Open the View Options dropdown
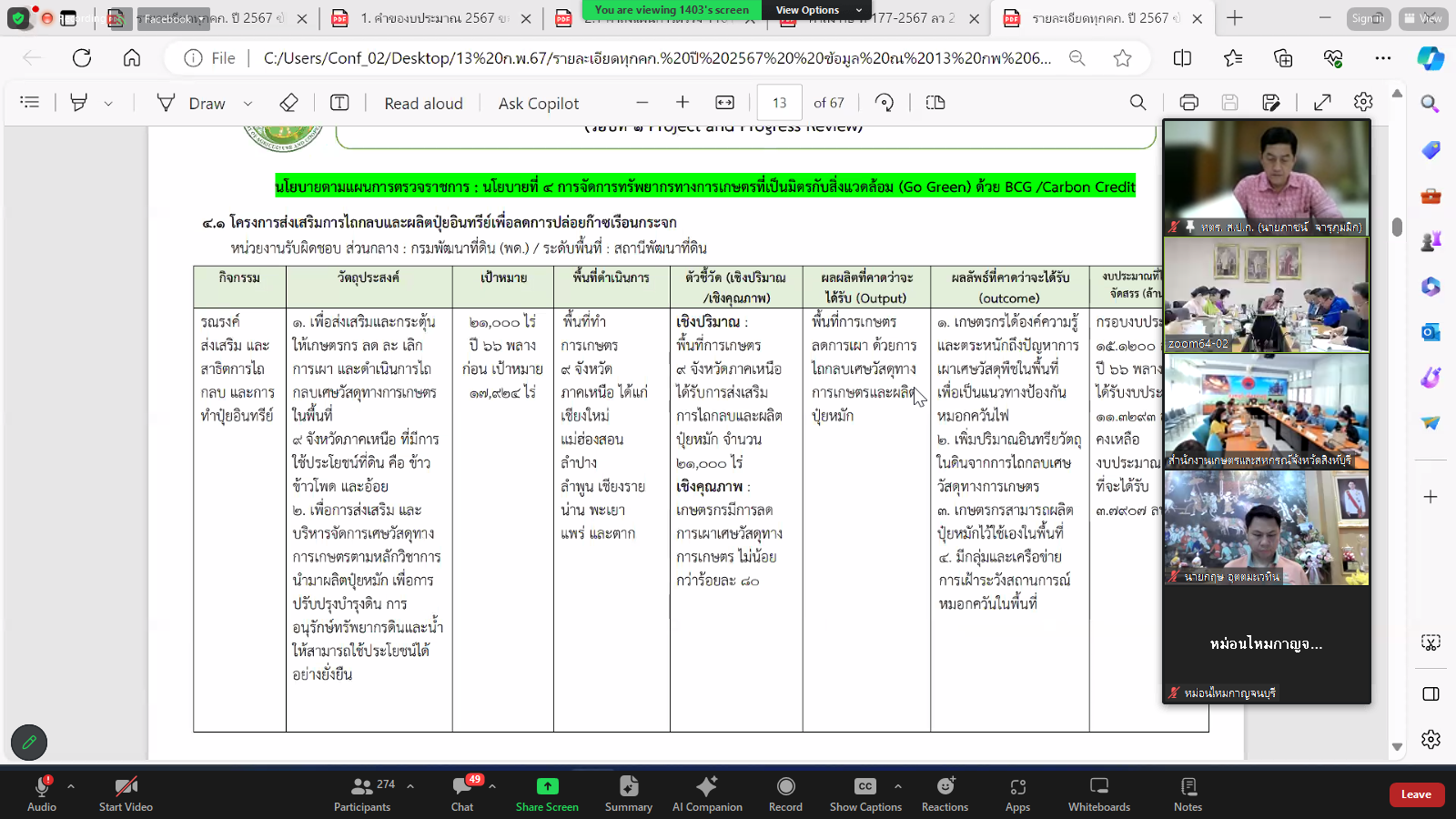The image size is (1456, 819). pyautogui.click(x=817, y=10)
